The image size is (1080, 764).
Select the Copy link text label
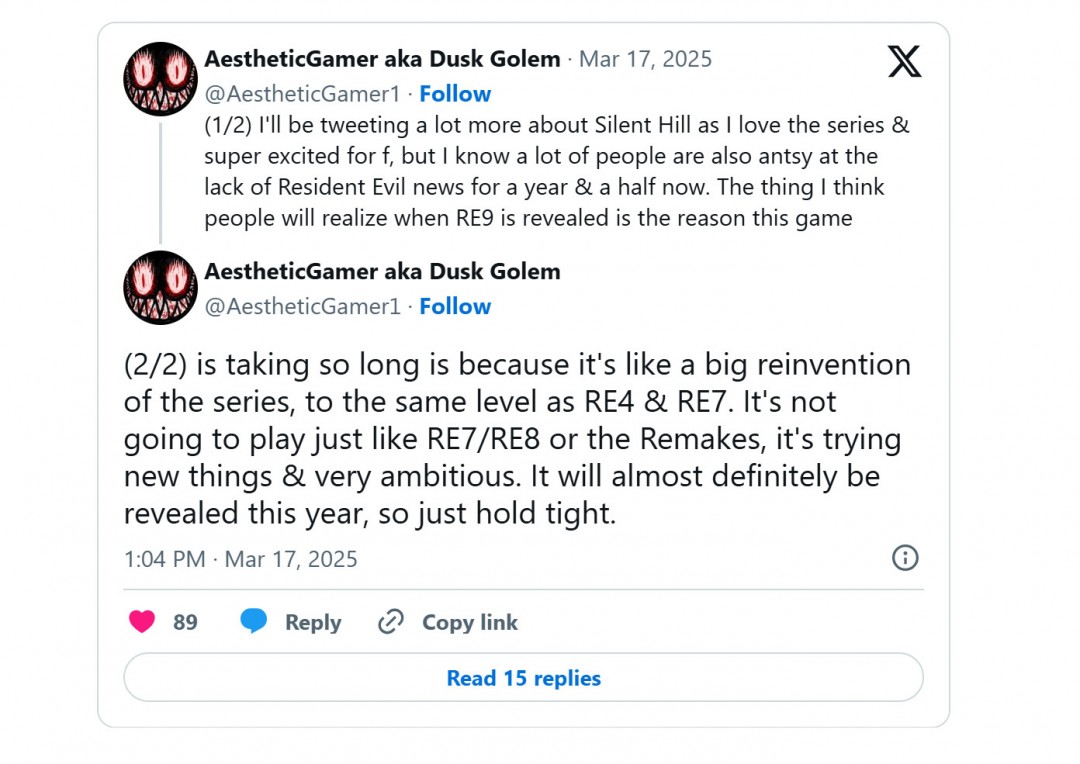(469, 622)
